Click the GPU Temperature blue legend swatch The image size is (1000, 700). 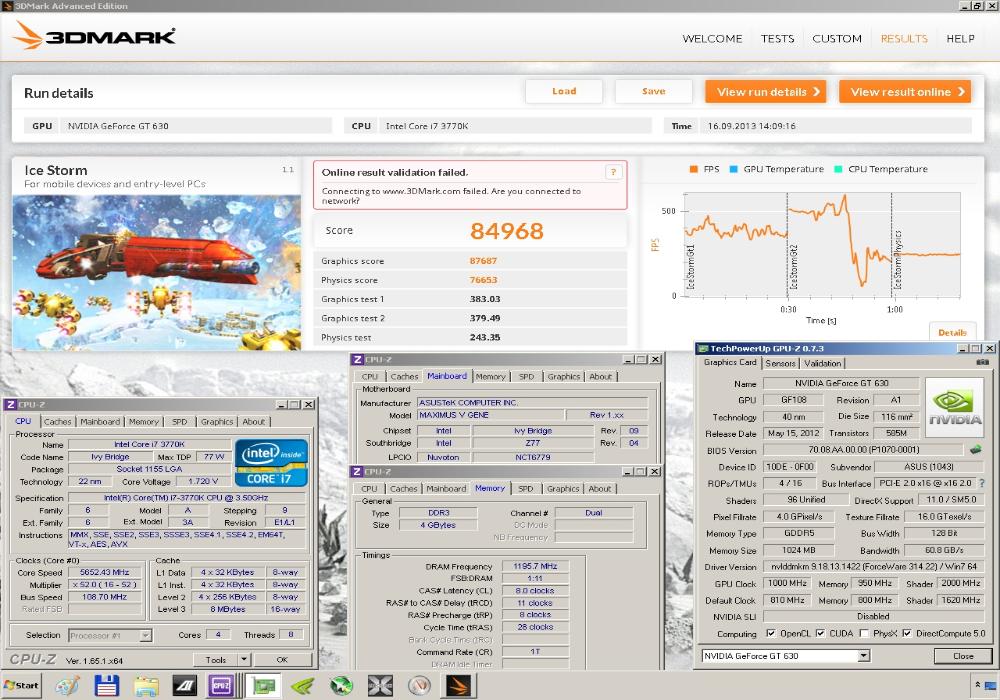click(733, 169)
